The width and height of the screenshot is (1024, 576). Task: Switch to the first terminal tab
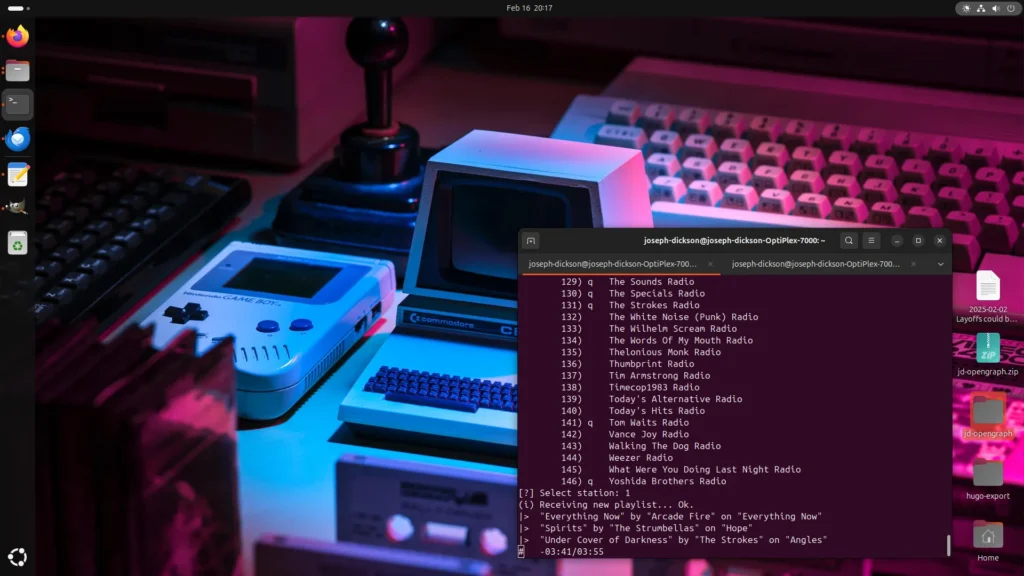pos(613,264)
